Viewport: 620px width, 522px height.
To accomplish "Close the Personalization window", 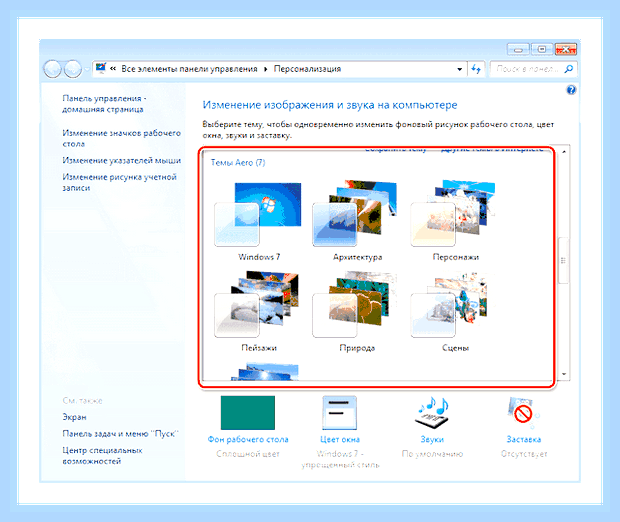I will click(565, 49).
